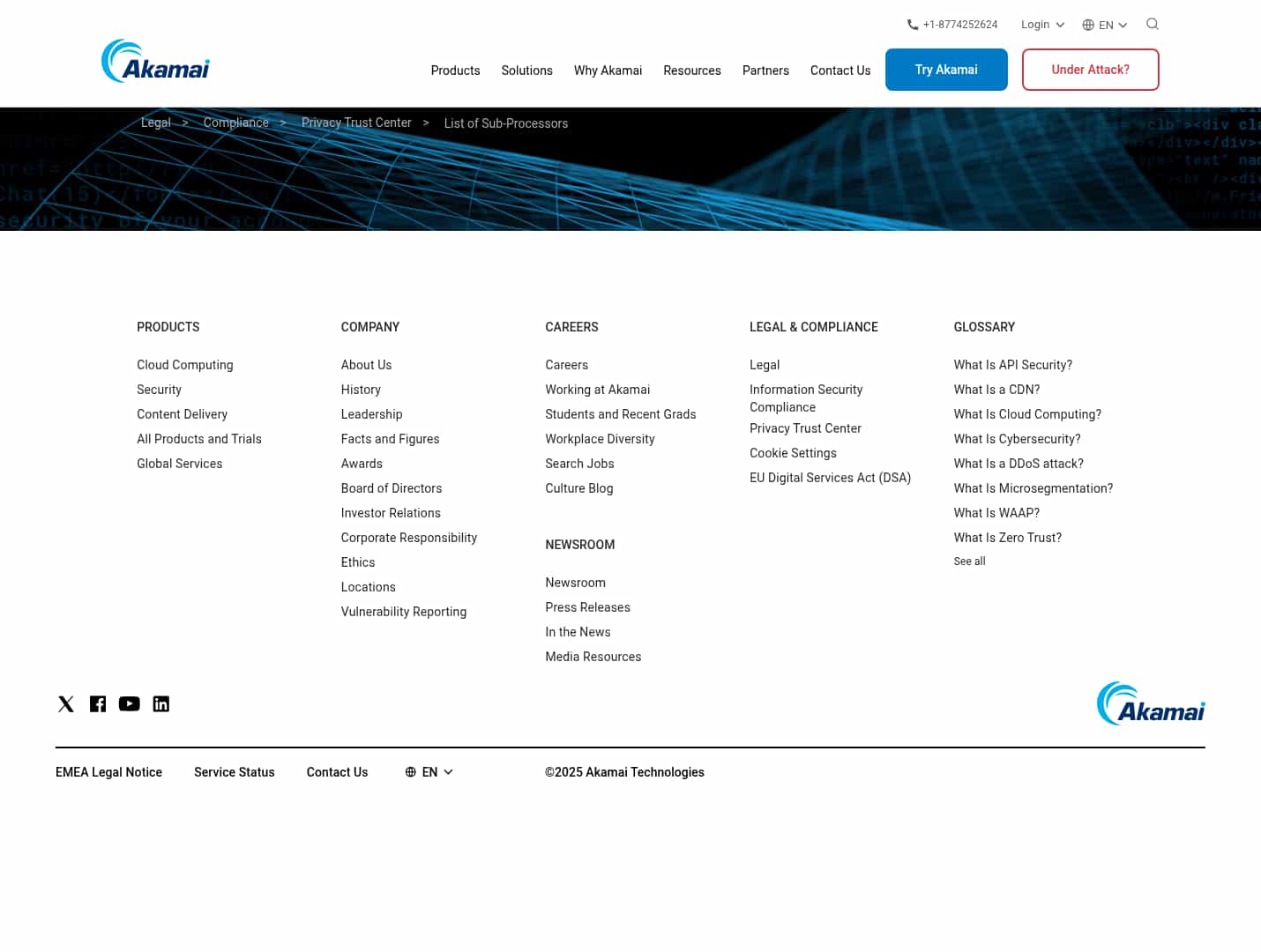
Task: Open EU Digital Services Act (DSA) link
Action: click(x=831, y=478)
